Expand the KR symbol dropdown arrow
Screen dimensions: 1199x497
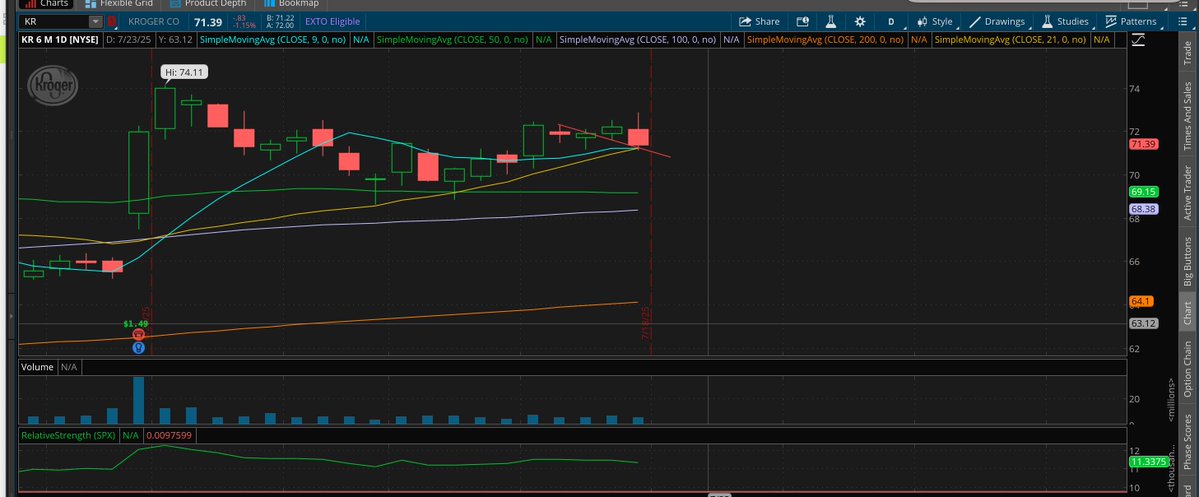pyautogui.click(x=95, y=21)
